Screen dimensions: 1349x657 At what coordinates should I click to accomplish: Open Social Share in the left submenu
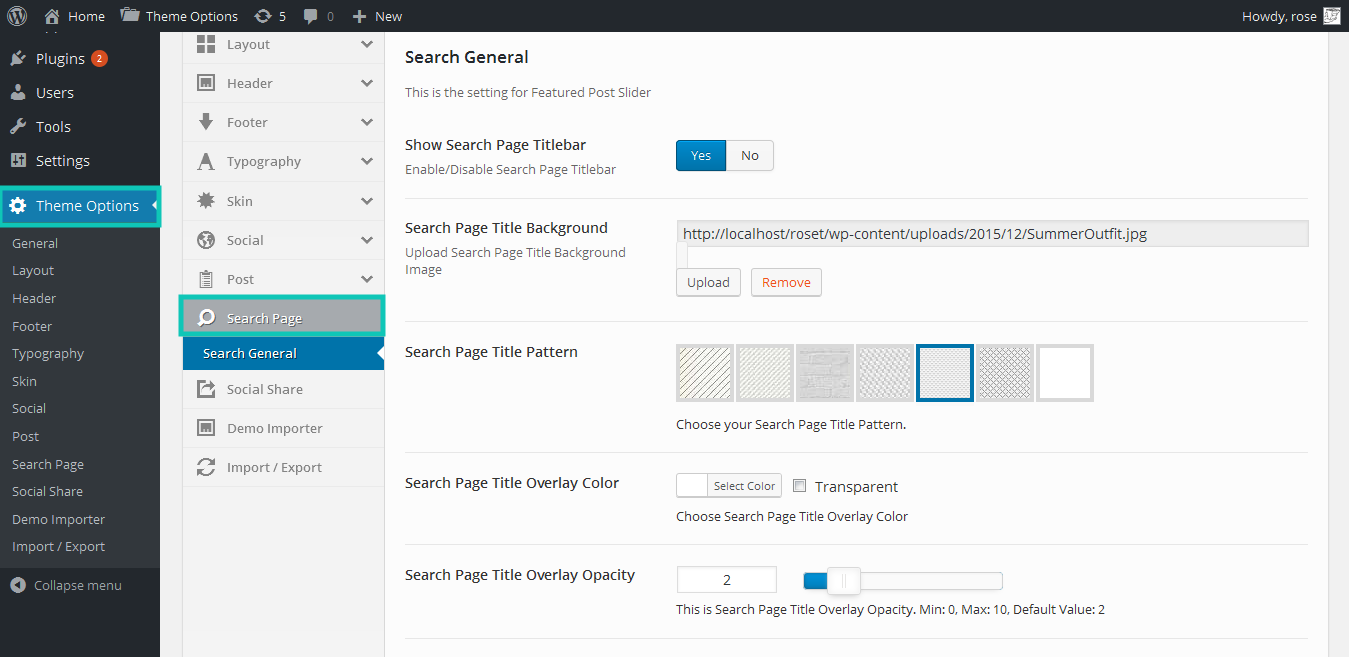pyautogui.click(x=47, y=491)
